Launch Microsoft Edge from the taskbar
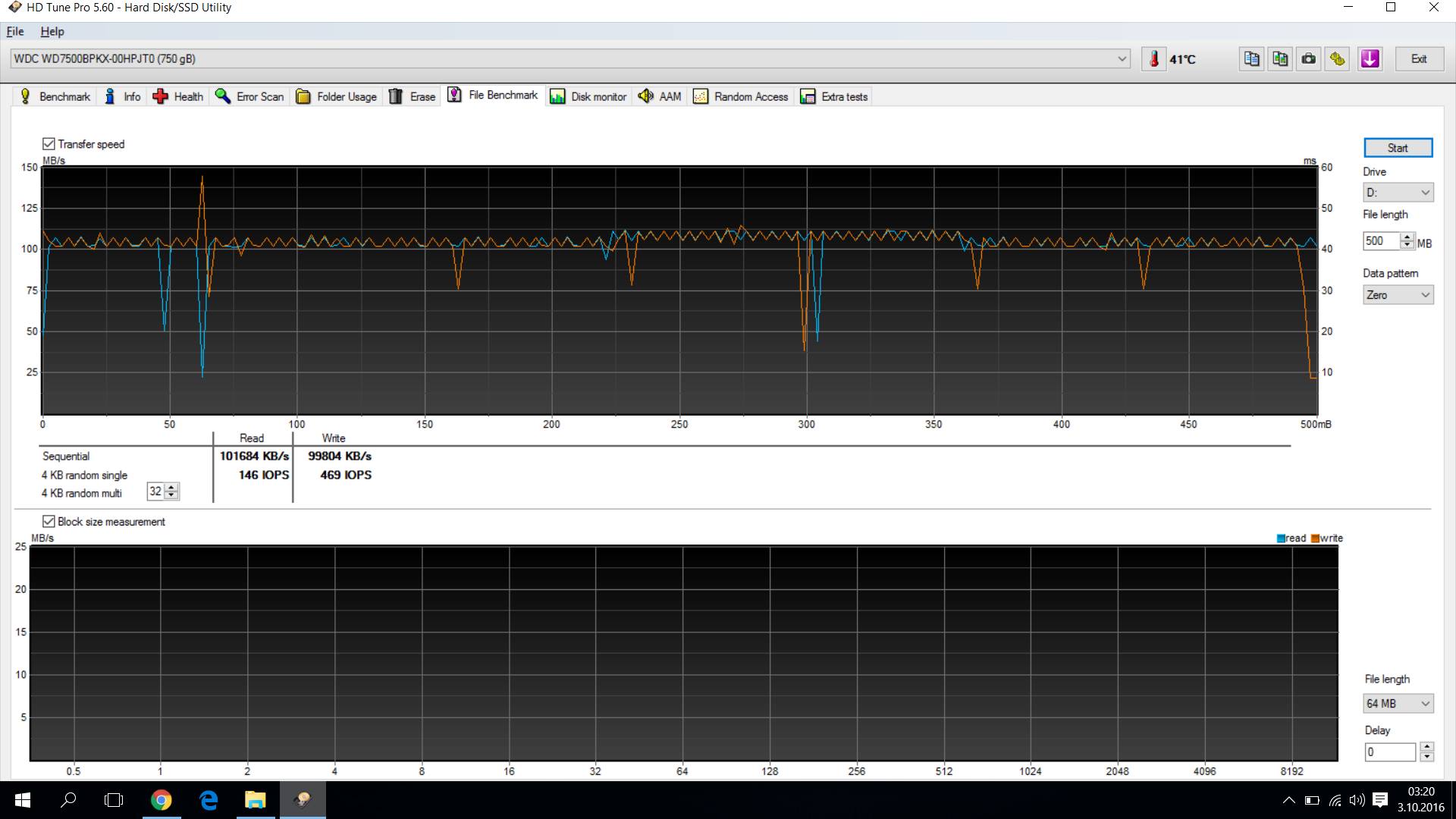 [209, 800]
